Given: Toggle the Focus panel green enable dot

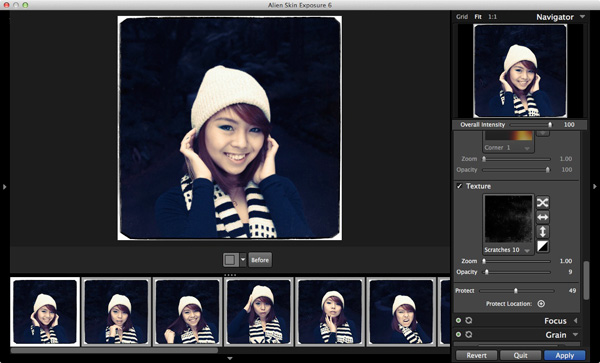Looking at the screenshot, I should [x=458, y=321].
